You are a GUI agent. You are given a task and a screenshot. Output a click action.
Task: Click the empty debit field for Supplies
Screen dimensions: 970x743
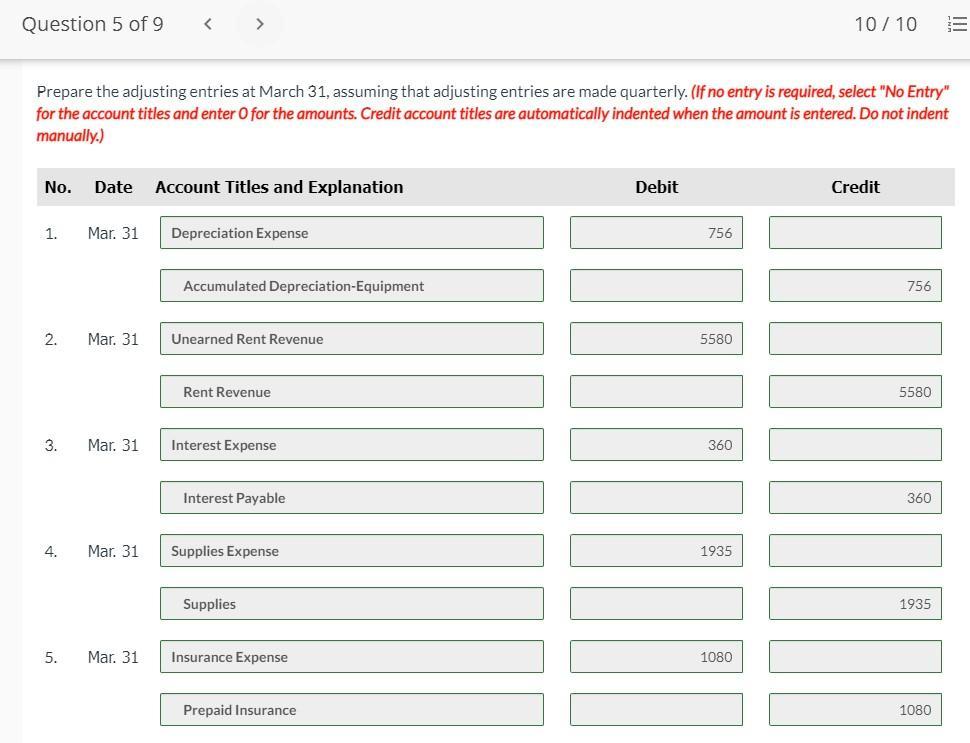click(x=656, y=604)
